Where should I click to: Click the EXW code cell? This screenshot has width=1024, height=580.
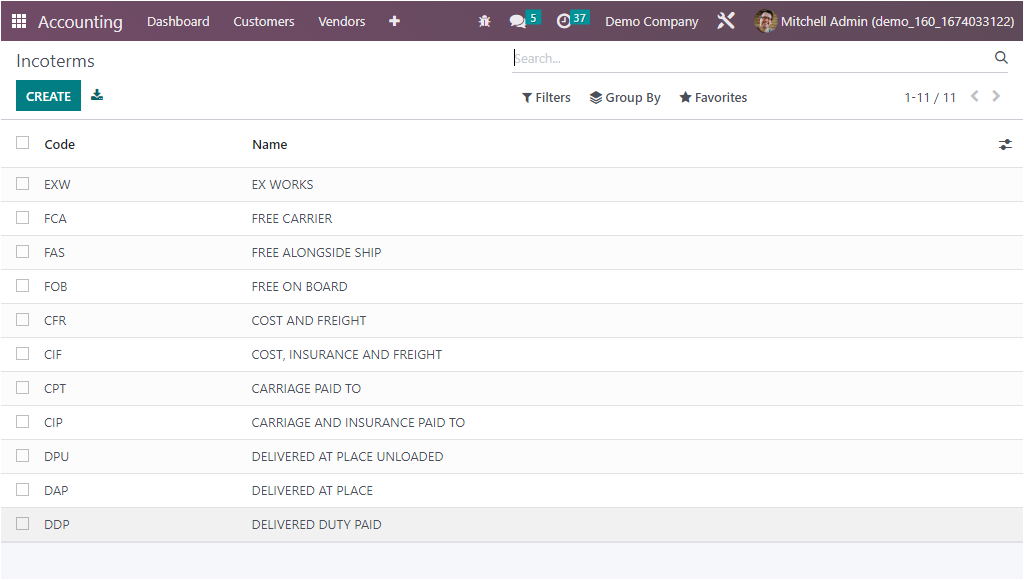tap(57, 185)
